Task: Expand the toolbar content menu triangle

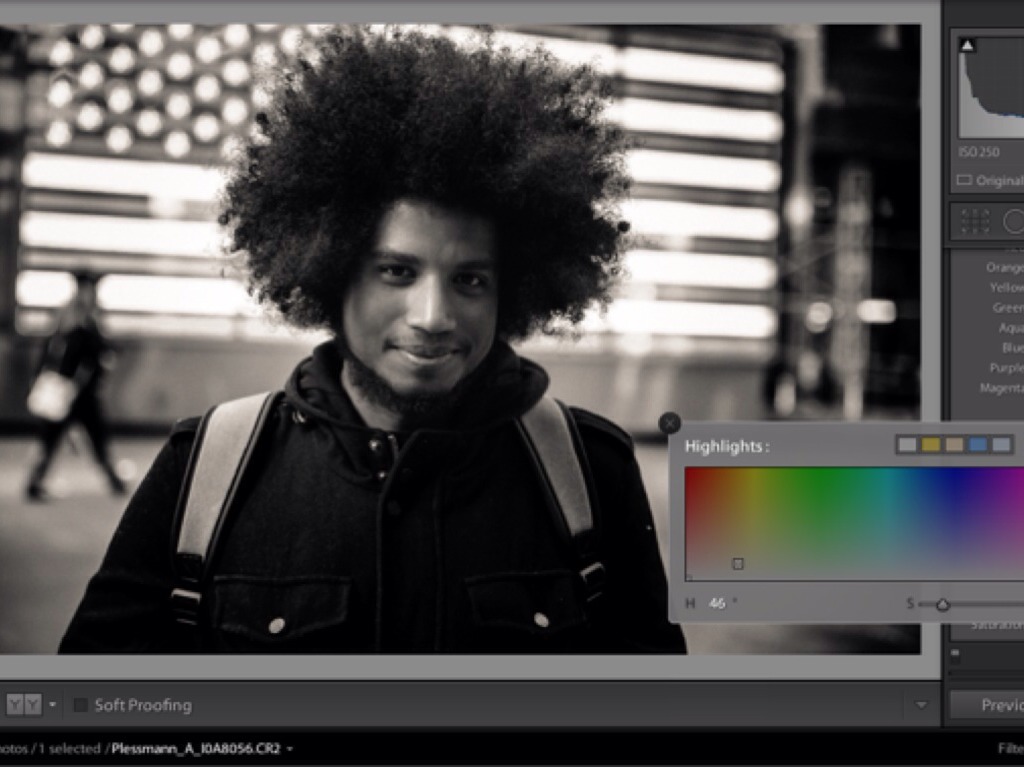Action: pyautogui.click(x=921, y=705)
